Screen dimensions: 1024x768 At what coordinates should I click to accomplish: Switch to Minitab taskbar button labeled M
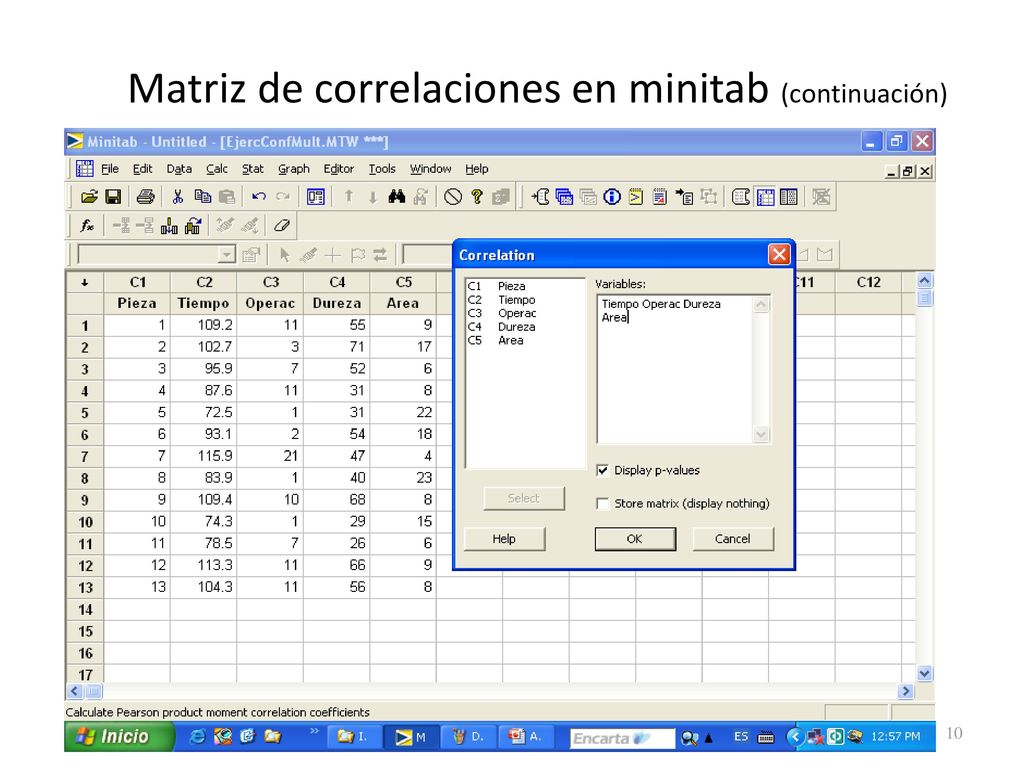click(411, 737)
